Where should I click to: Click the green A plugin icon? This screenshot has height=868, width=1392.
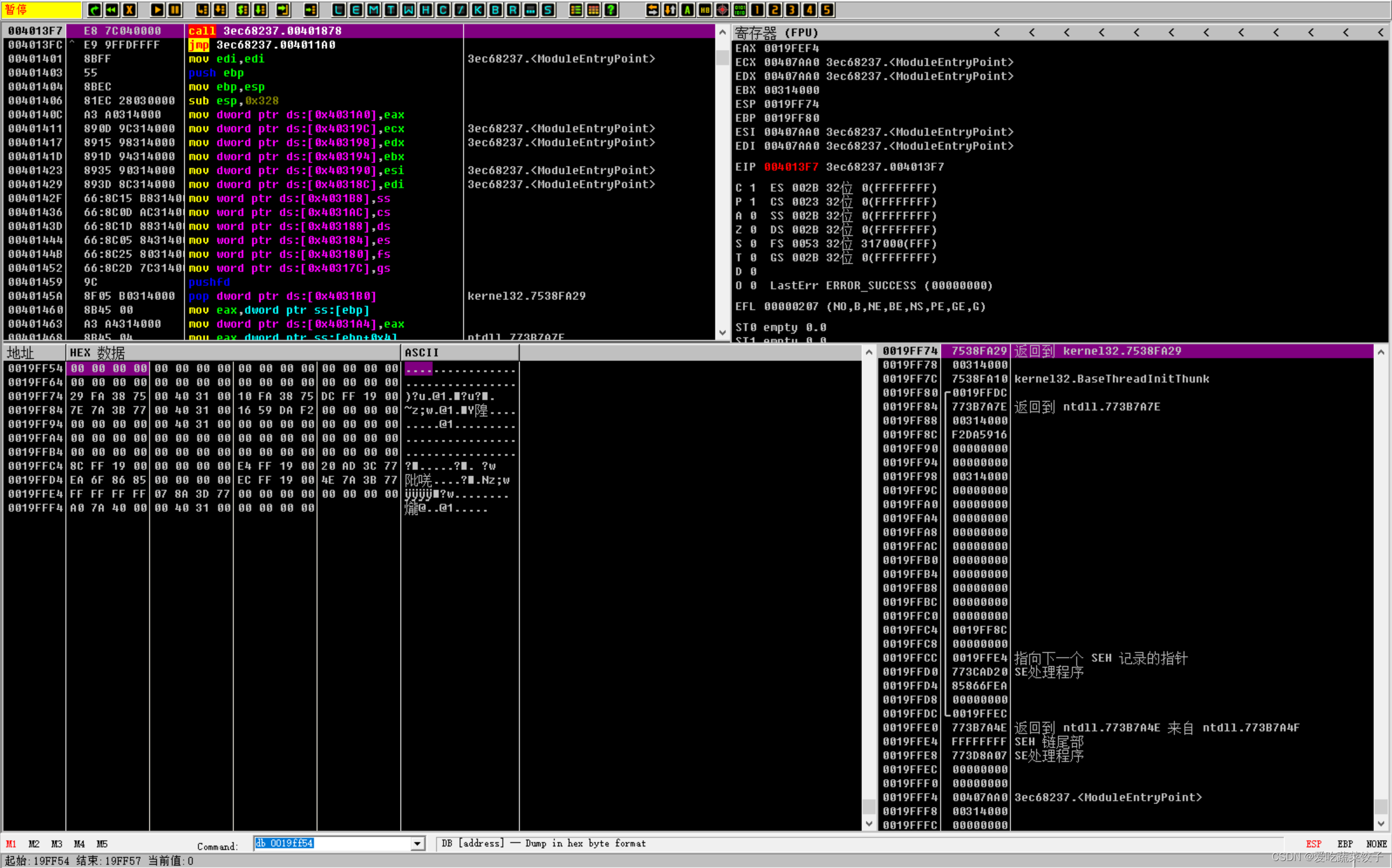tap(688, 9)
